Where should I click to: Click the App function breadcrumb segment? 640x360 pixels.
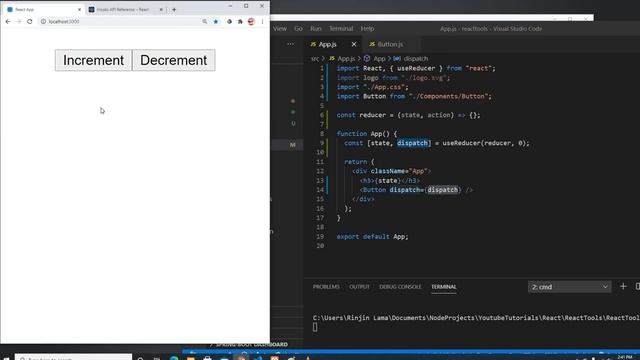click(379, 59)
